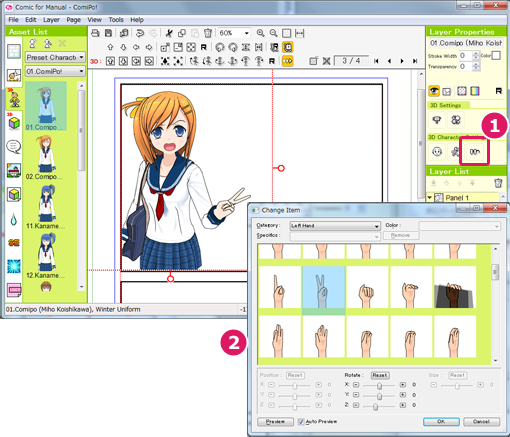Click Cancel in Change Item dialog
Image resolution: width=510 pixels, height=437 pixels.
[x=481, y=422]
